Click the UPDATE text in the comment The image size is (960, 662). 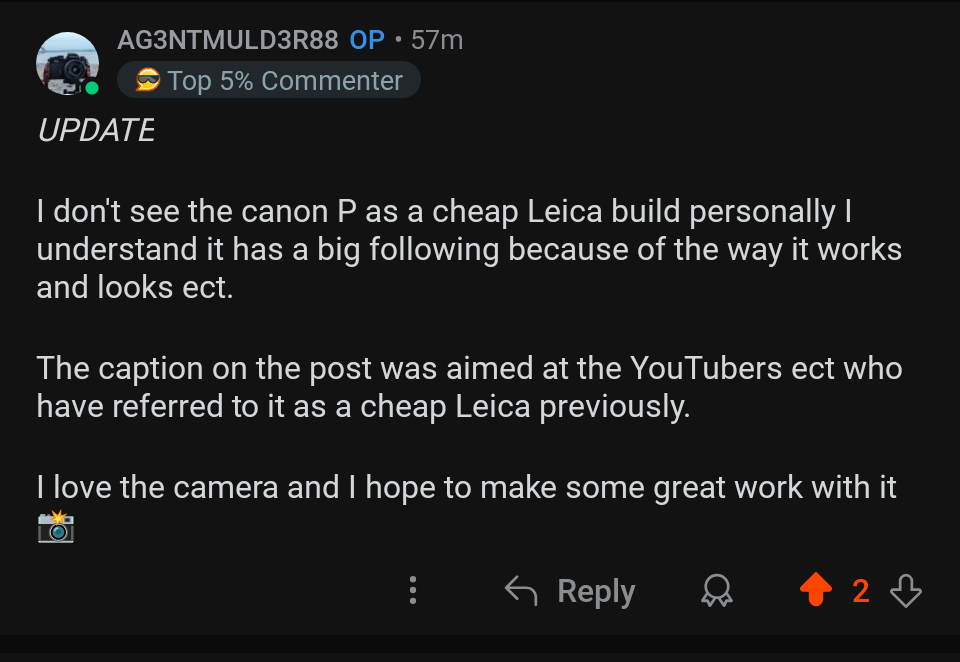(x=95, y=130)
